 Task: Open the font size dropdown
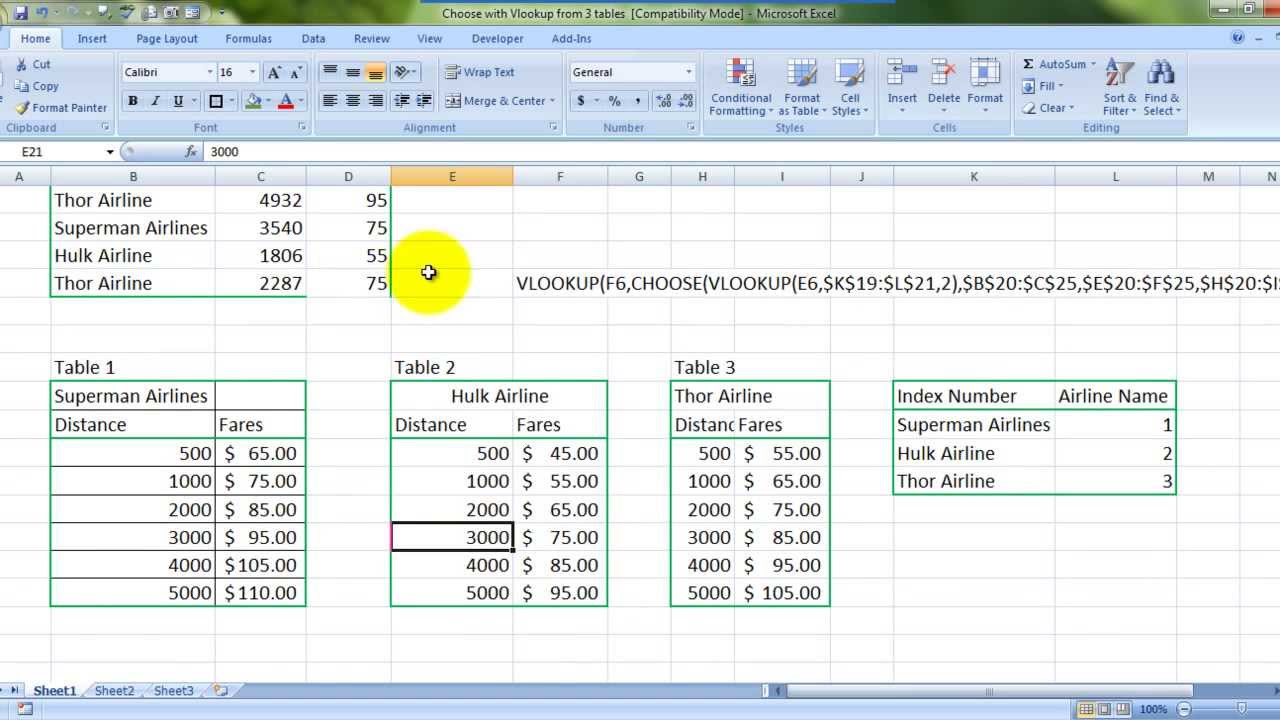[252, 72]
